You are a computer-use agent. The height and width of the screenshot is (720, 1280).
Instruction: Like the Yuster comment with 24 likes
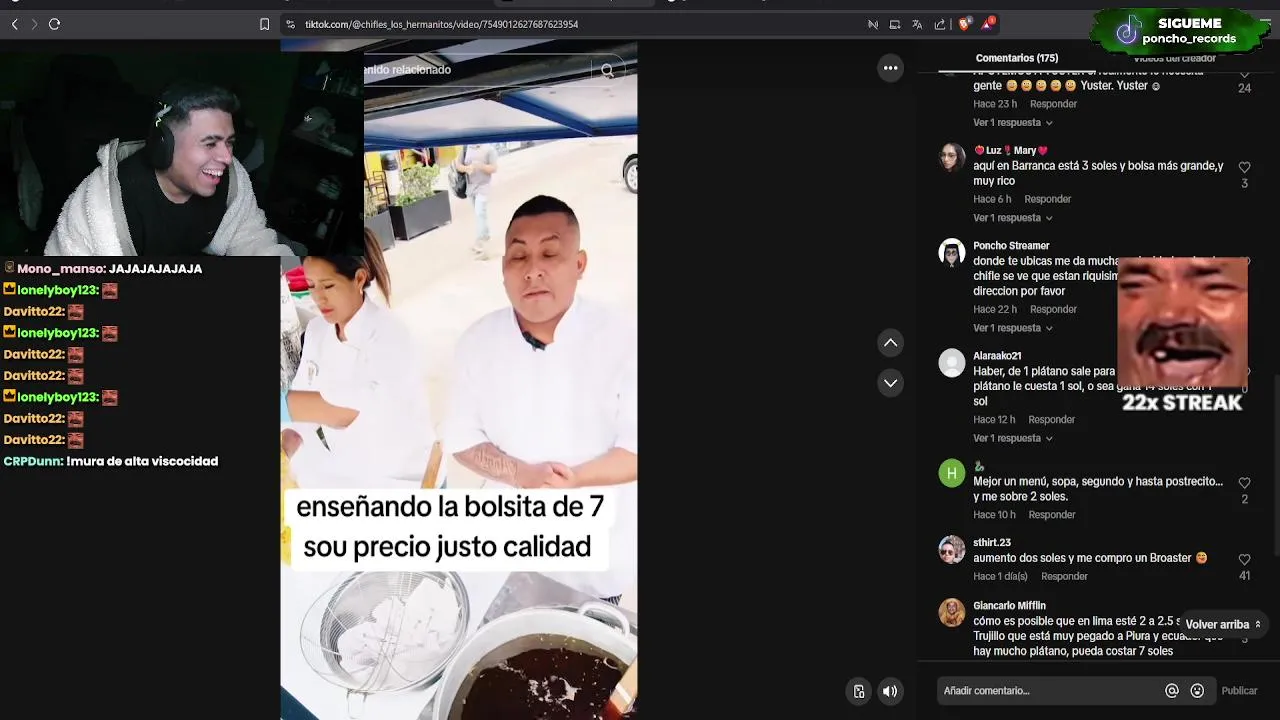[x=1244, y=76]
